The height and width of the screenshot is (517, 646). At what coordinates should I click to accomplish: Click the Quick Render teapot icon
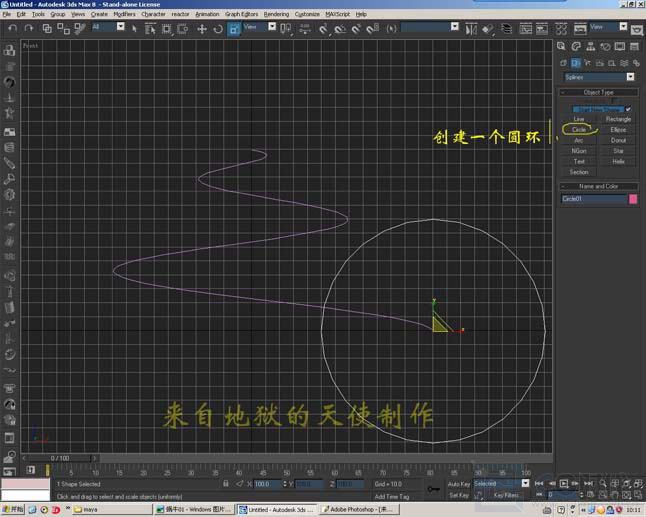[x=637, y=30]
